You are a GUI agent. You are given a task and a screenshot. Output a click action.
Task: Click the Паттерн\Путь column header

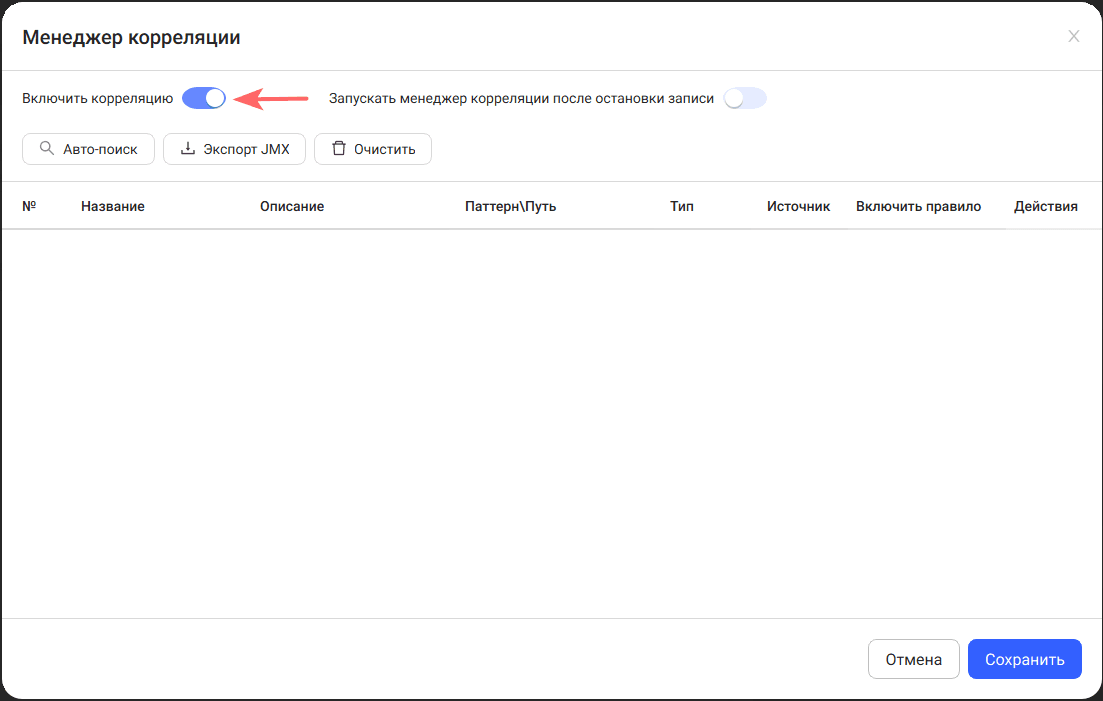[x=511, y=206]
